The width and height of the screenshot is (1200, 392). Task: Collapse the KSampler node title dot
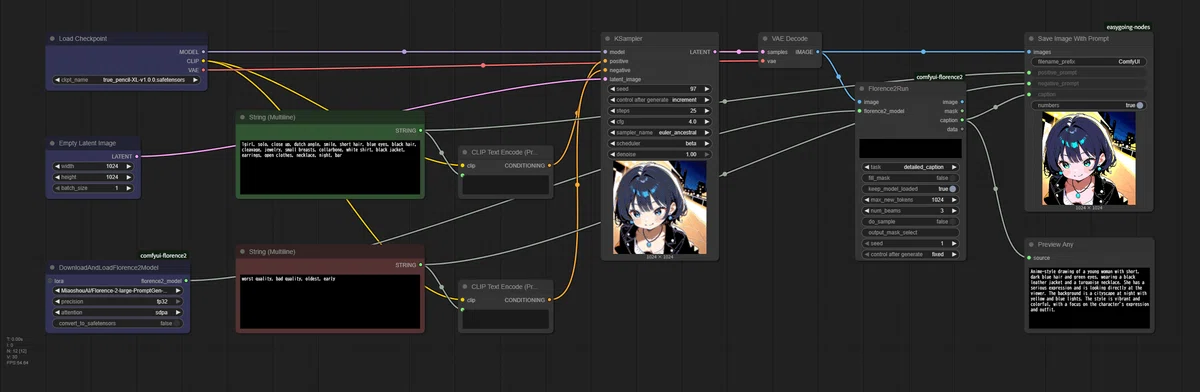point(607,39)
